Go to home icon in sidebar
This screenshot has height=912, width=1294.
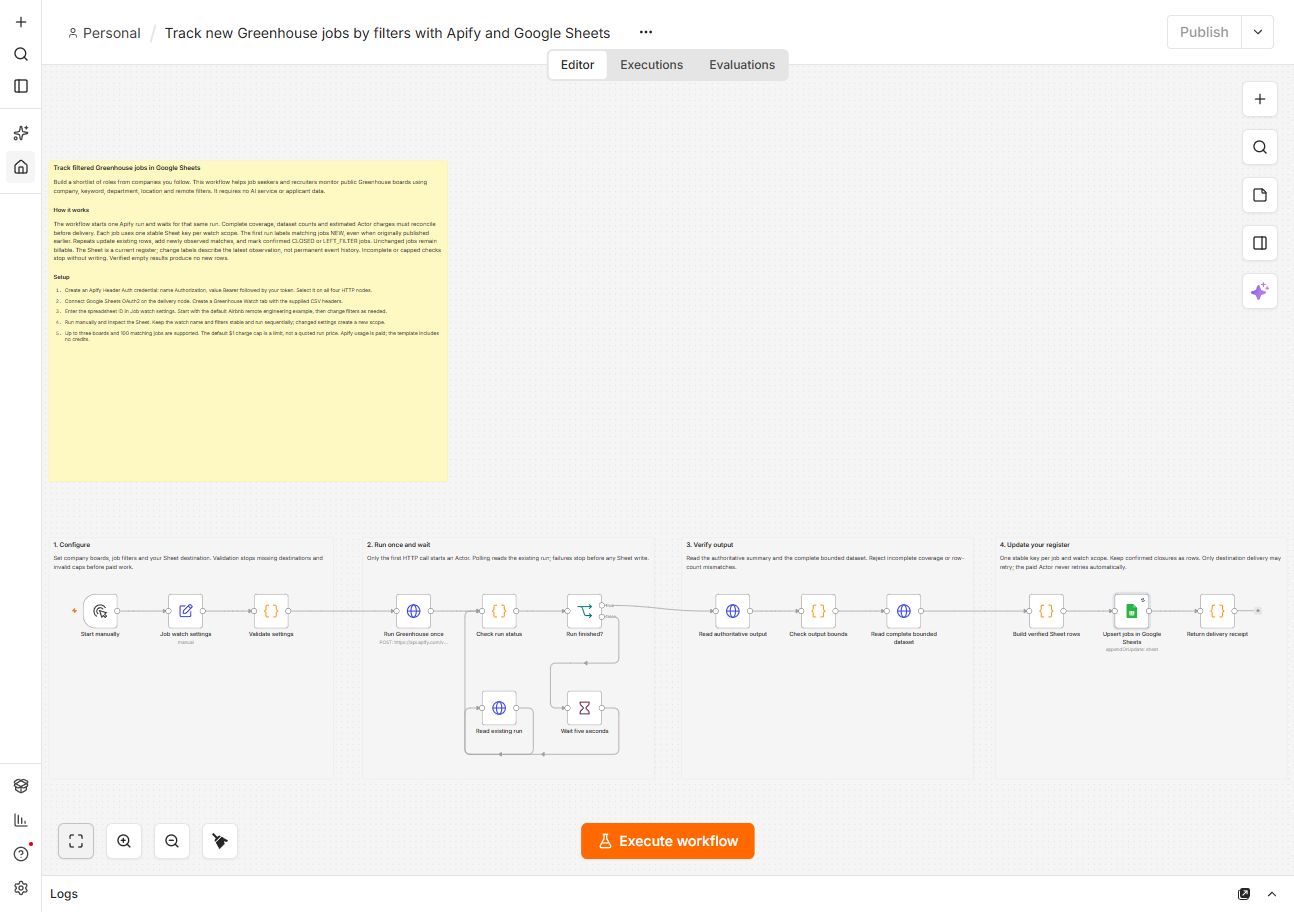point(21,166)
